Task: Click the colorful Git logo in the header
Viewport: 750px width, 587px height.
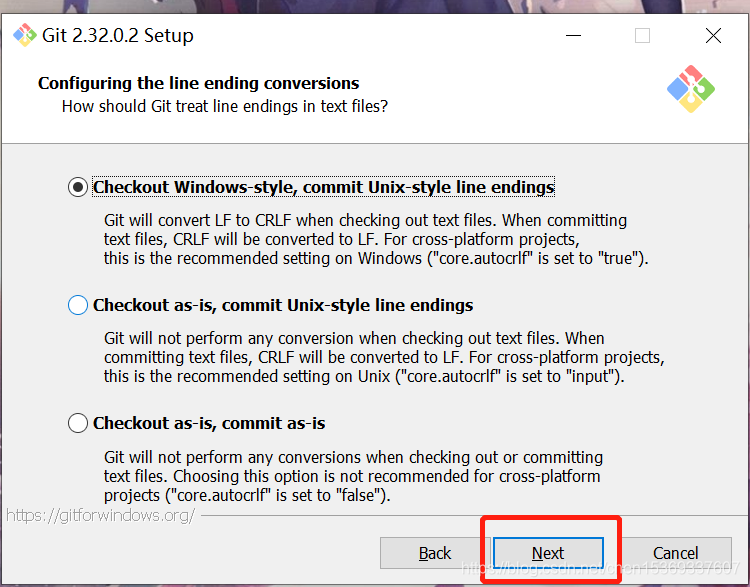Action: [x=690, y=90]
